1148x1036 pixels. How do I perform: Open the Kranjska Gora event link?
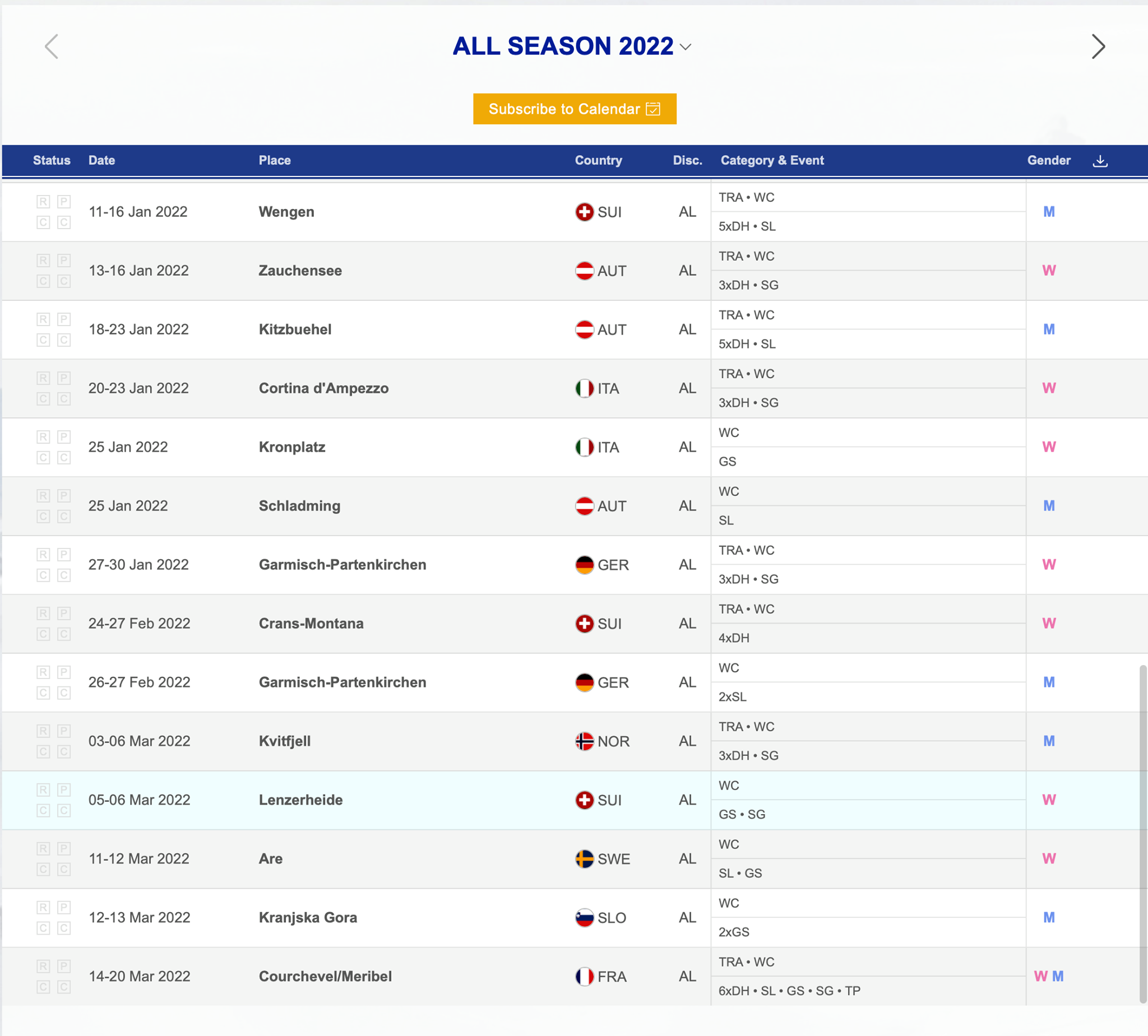[308, 918]
